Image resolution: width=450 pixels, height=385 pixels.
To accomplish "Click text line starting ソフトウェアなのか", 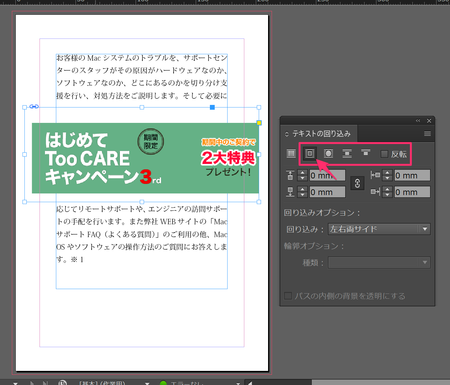I will 142,83.
